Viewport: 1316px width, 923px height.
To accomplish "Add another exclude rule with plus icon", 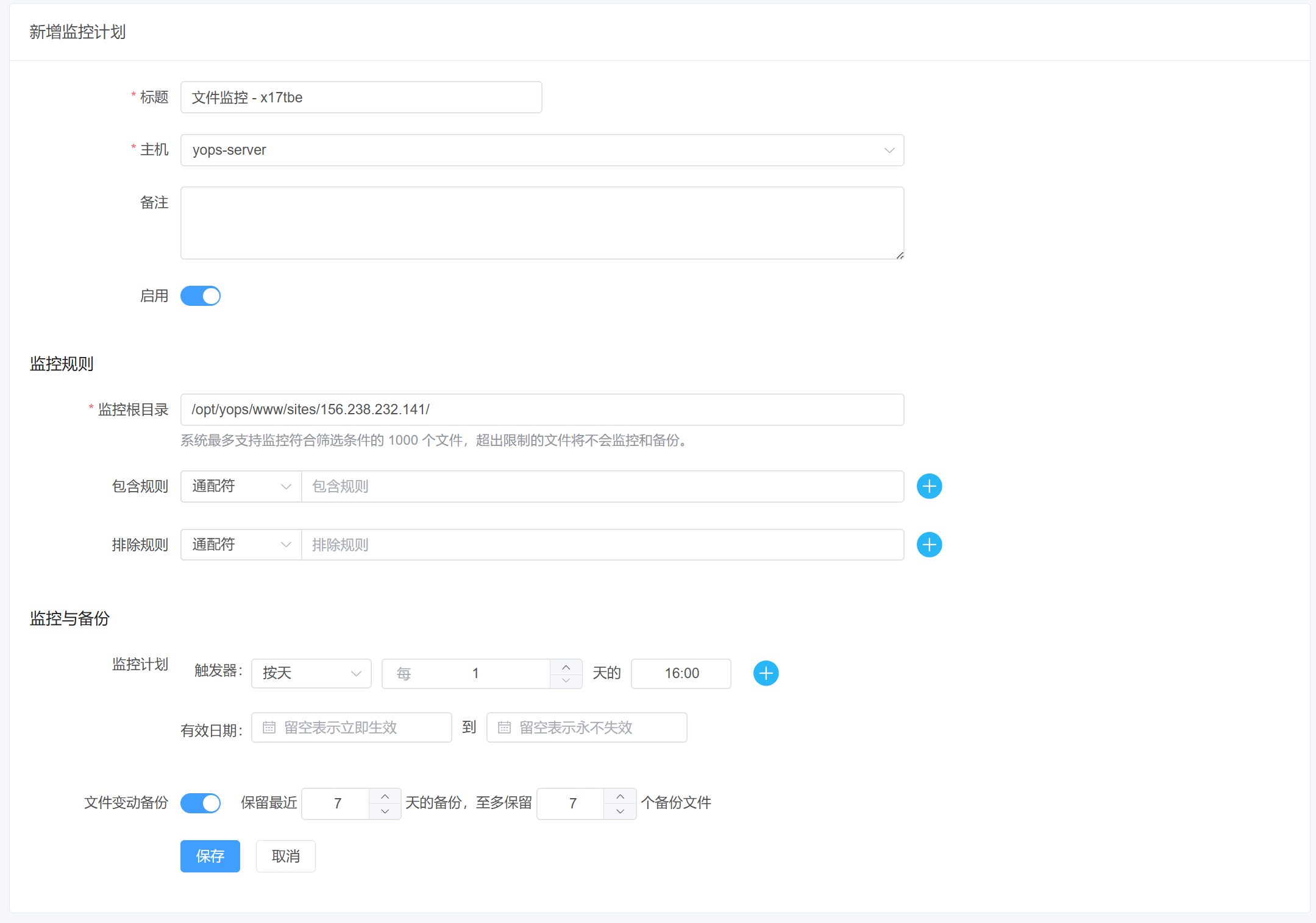I will click(x=929, y=545).
